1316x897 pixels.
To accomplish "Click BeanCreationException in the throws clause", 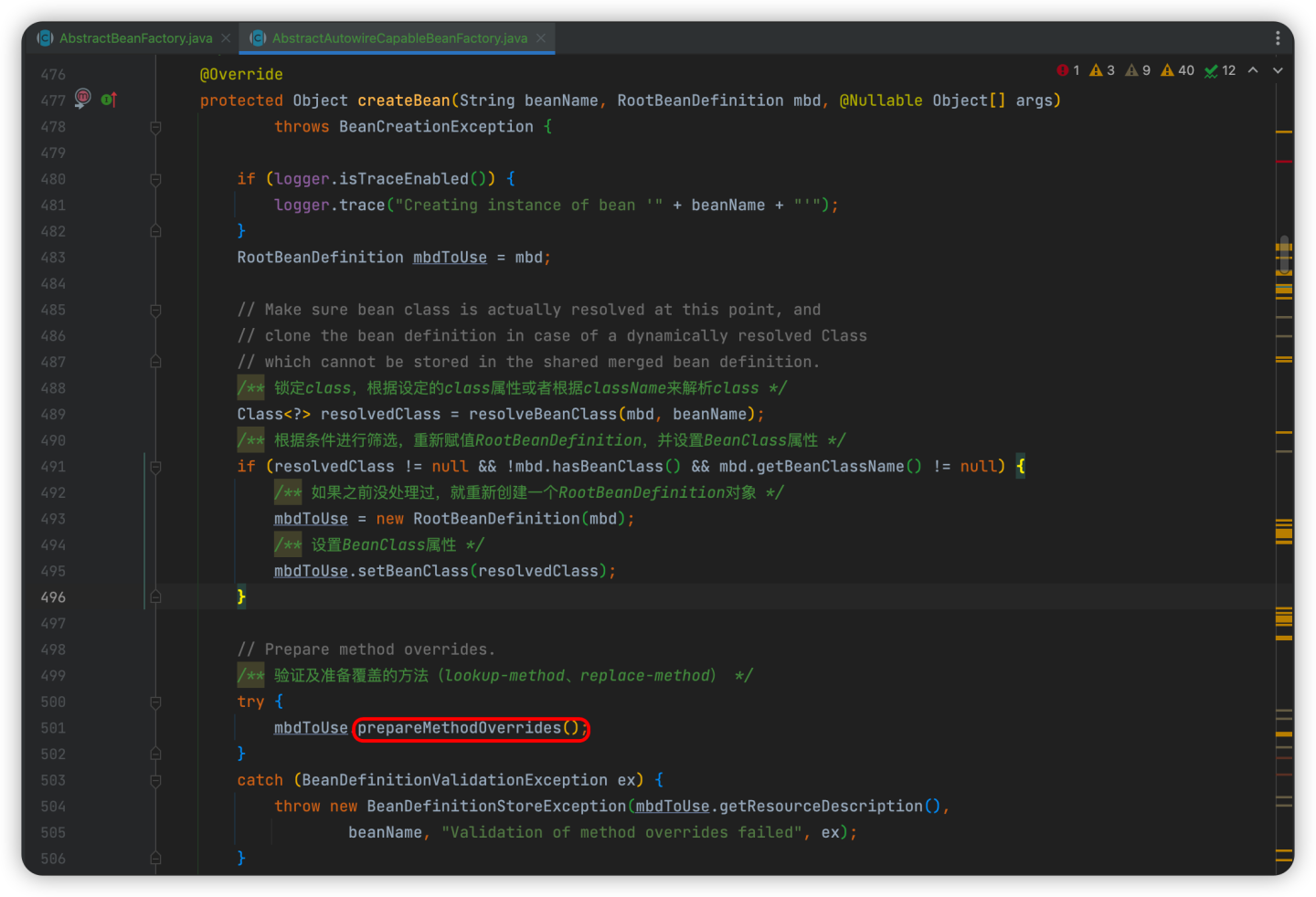I will click(x=436, y=127).
